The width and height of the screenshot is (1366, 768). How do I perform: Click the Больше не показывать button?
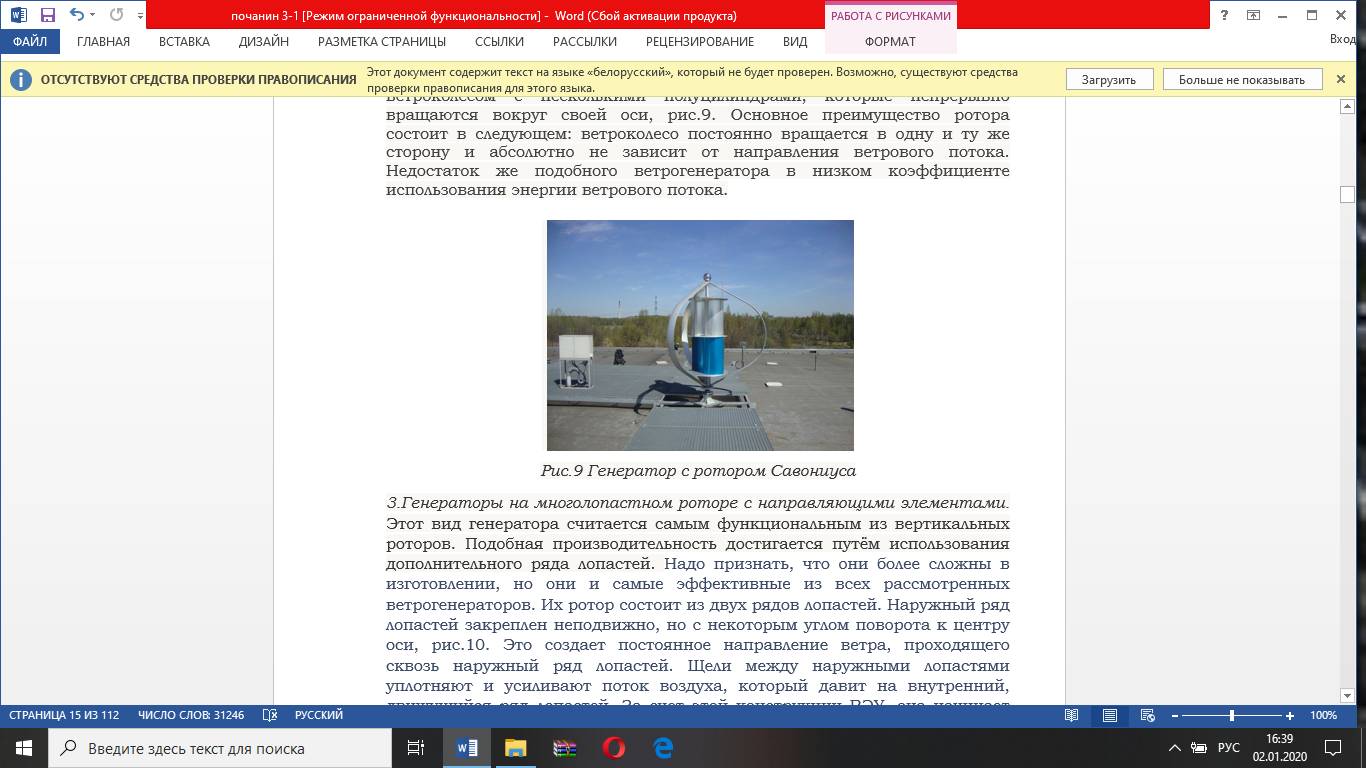pos(1241,80)
